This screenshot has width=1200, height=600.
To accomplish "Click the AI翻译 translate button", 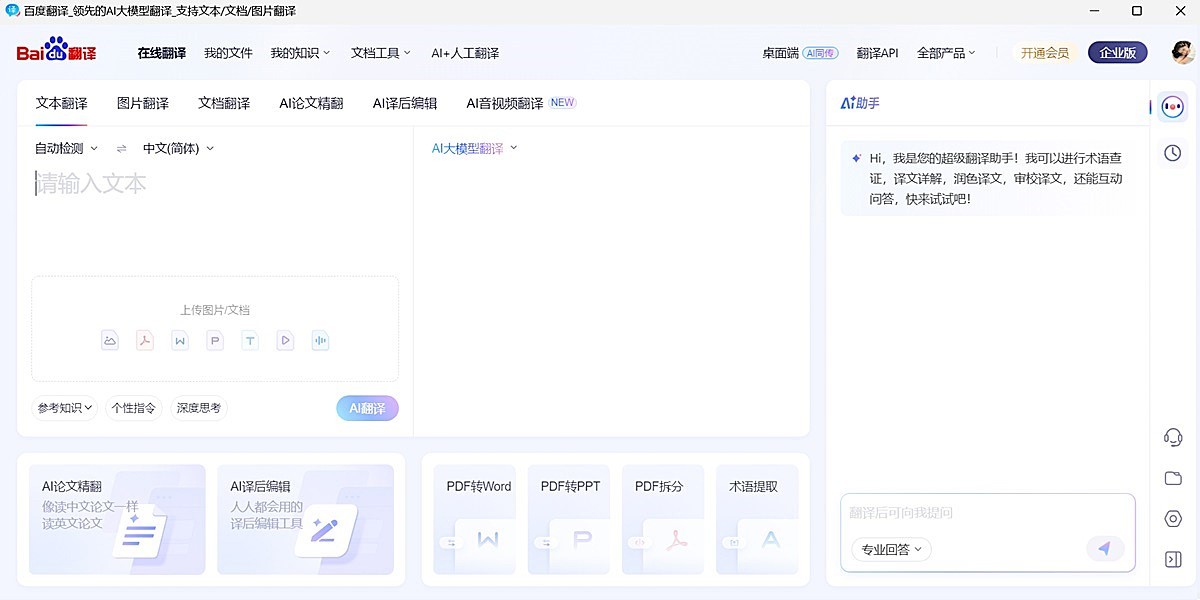I will click(367, 408).
